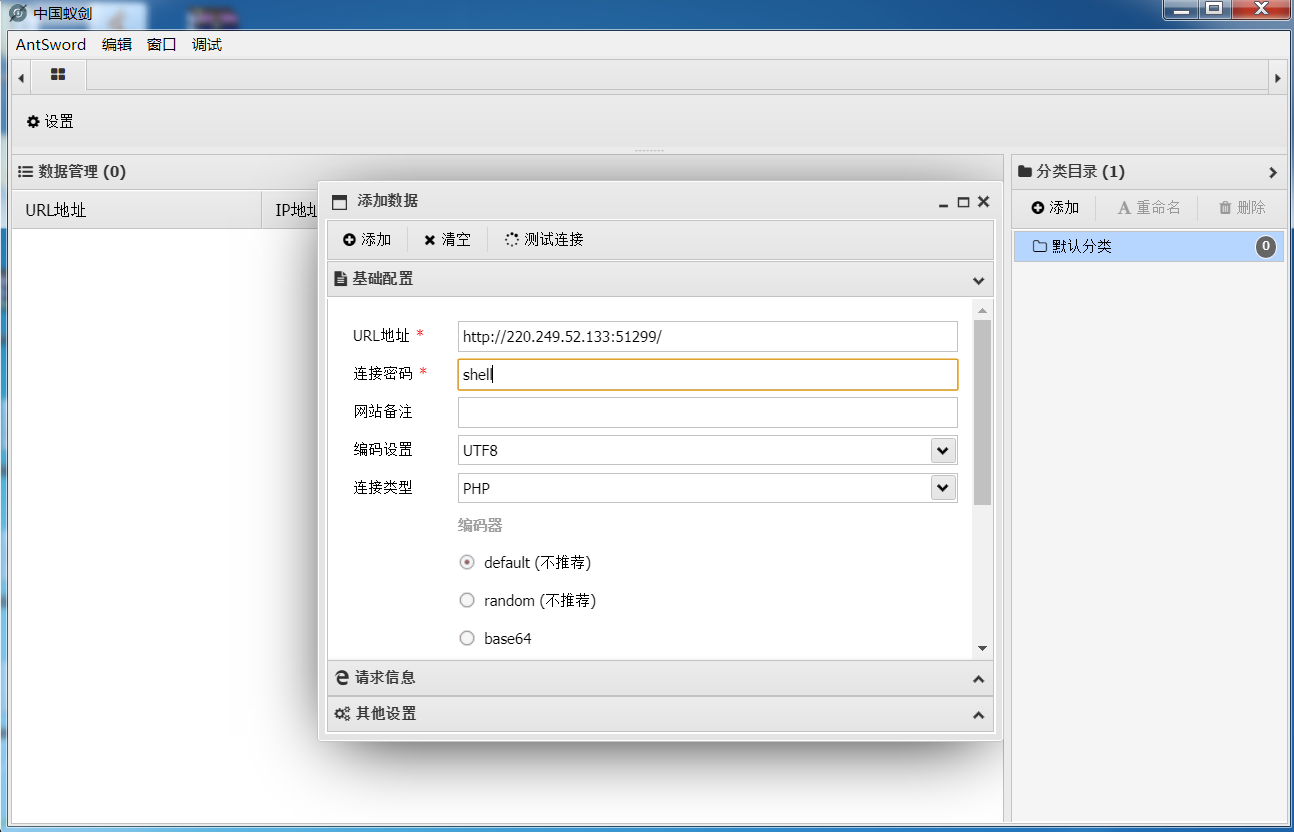This screenshot has width=1294, height=832.
Task: Expand the 请求信息 section
Action: 978,679
